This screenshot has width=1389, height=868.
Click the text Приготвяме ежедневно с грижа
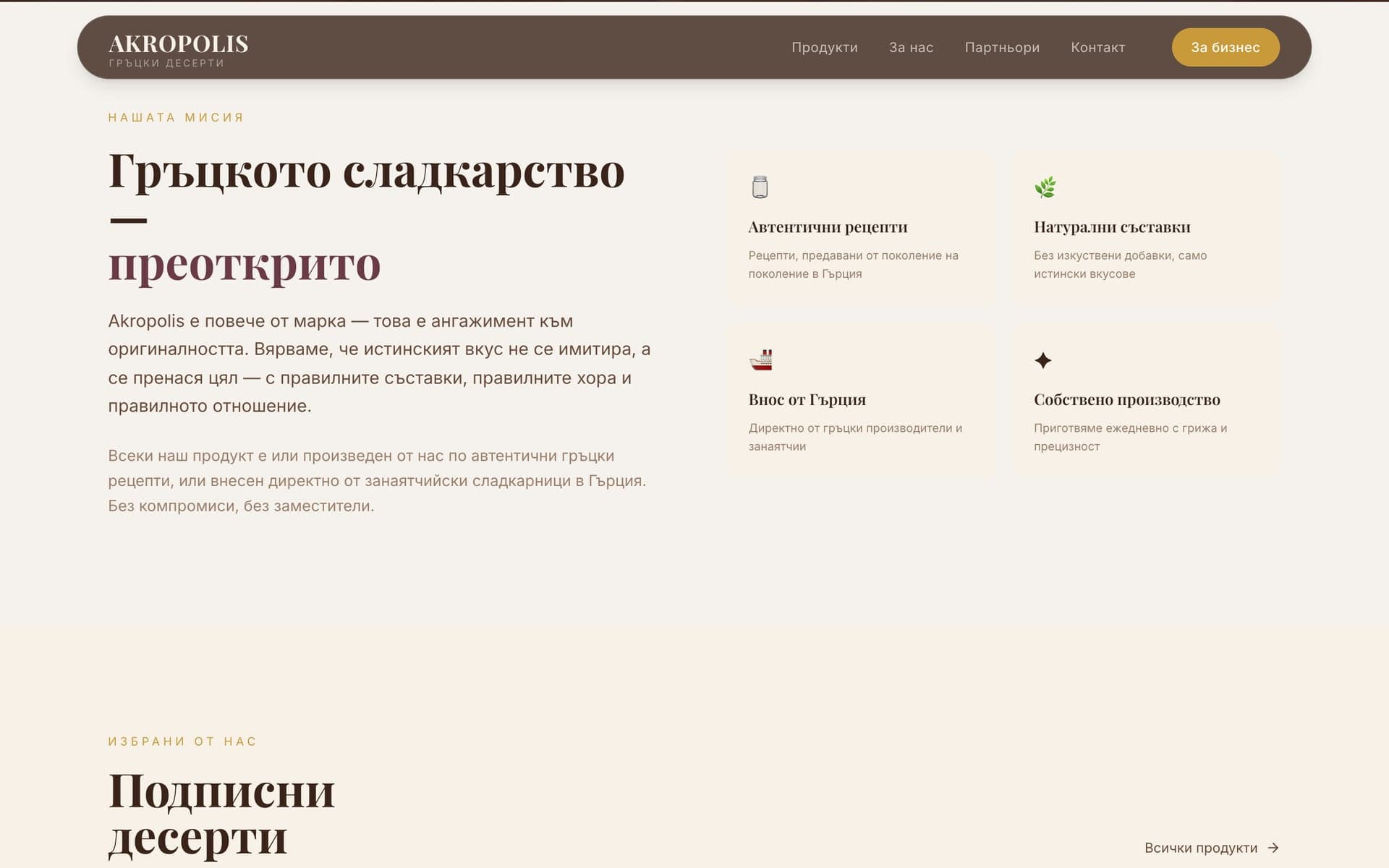coord(1130,437)
